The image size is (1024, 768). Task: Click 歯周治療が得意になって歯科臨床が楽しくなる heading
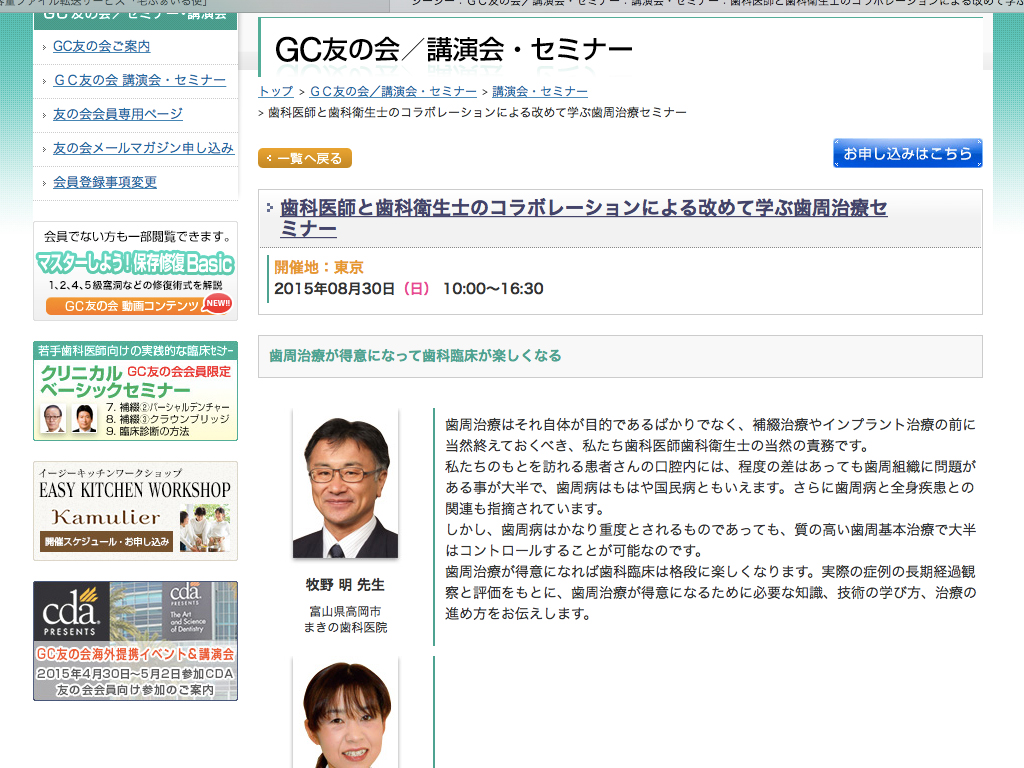(415, 356)
